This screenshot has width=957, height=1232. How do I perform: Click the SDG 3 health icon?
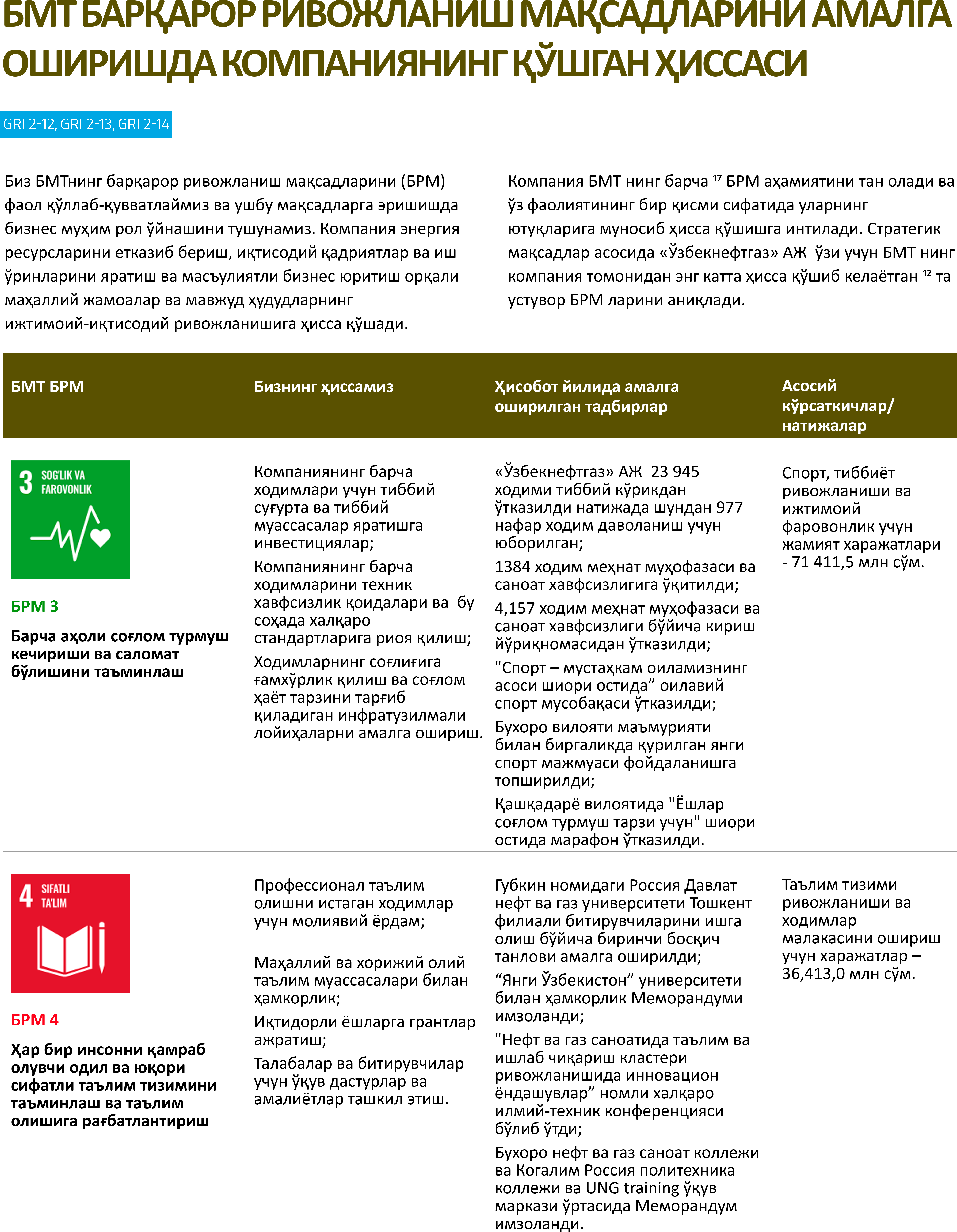coord(70,520)
